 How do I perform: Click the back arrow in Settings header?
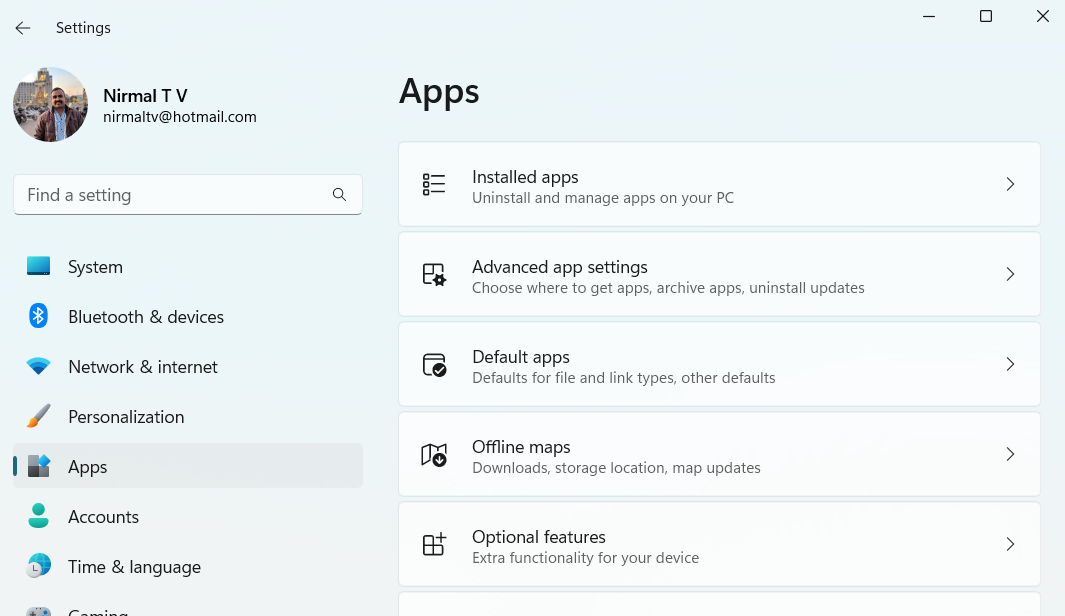pyautogui.click(x=23, y=28)
